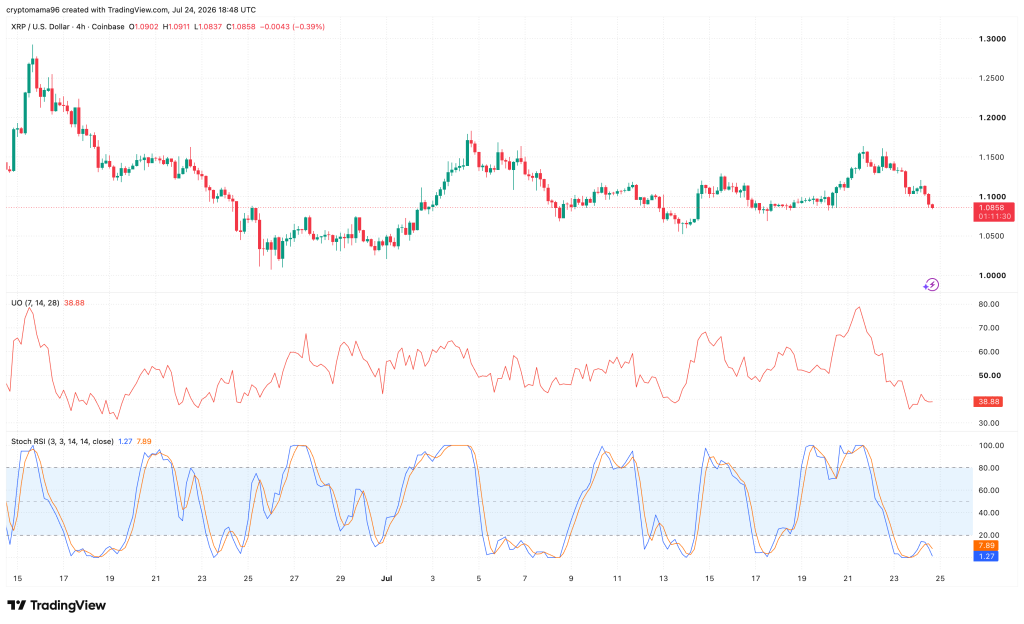Open the Stoch RSI (3, 3, 14, 14, close) legend
Screen dimensions: 1024x624
(x=62, y=441)
